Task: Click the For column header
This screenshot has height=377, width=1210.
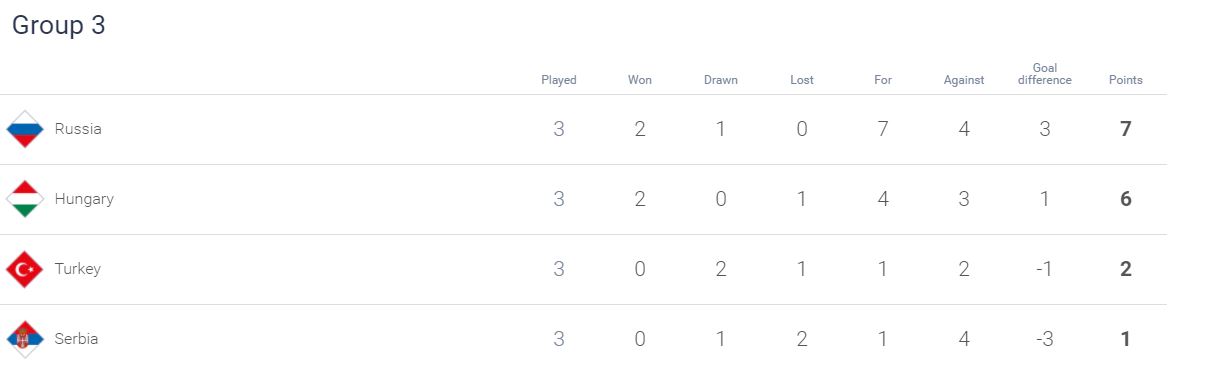Action: (x=883, y=80)
